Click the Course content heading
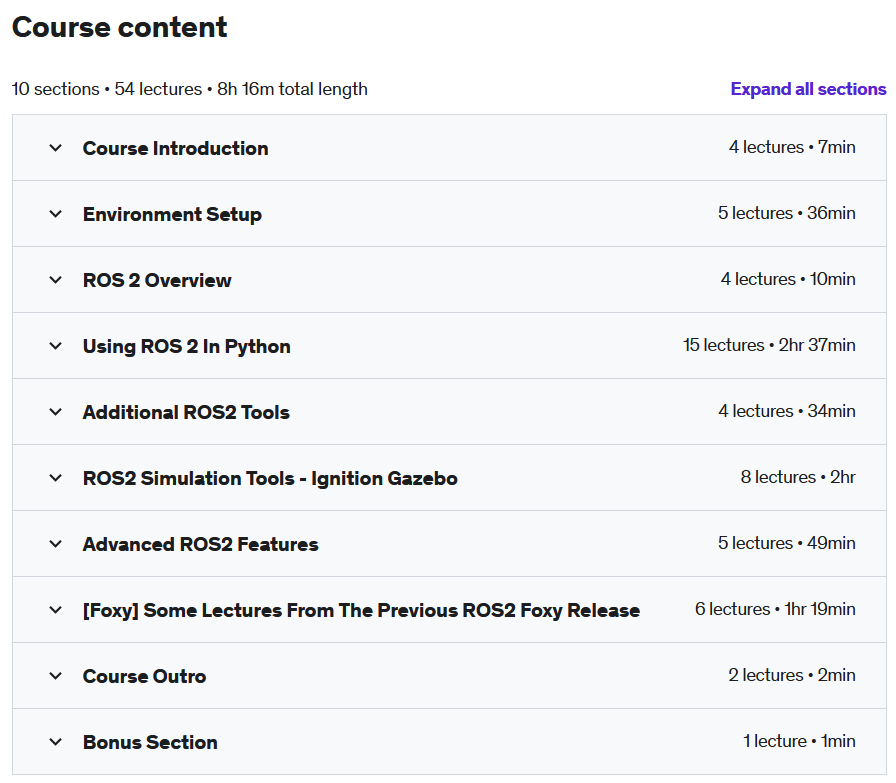Screen dimensions: 896x783 coord(119,27)
